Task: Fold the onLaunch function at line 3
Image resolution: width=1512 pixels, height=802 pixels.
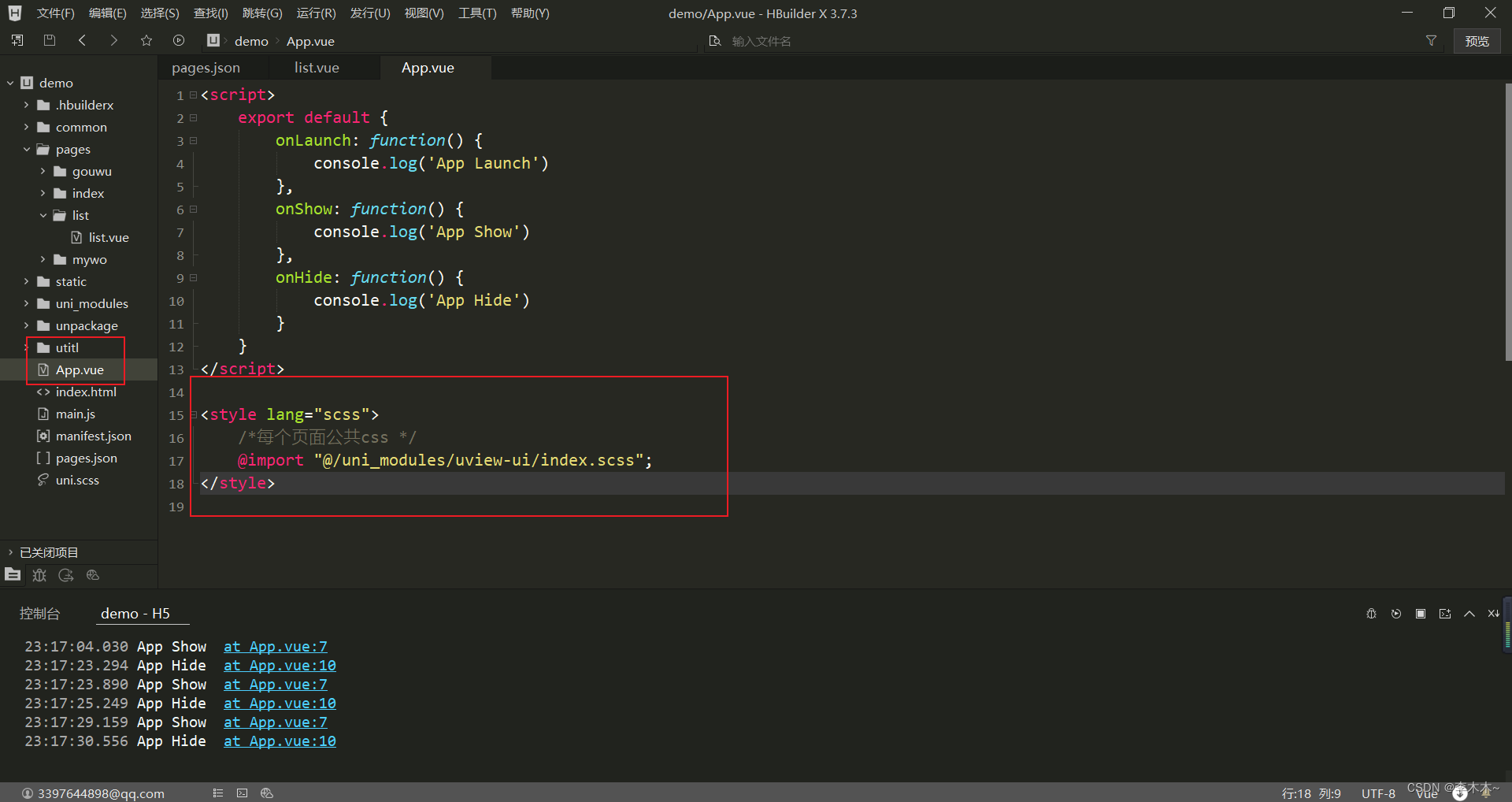Action: [x=193, y=141]
